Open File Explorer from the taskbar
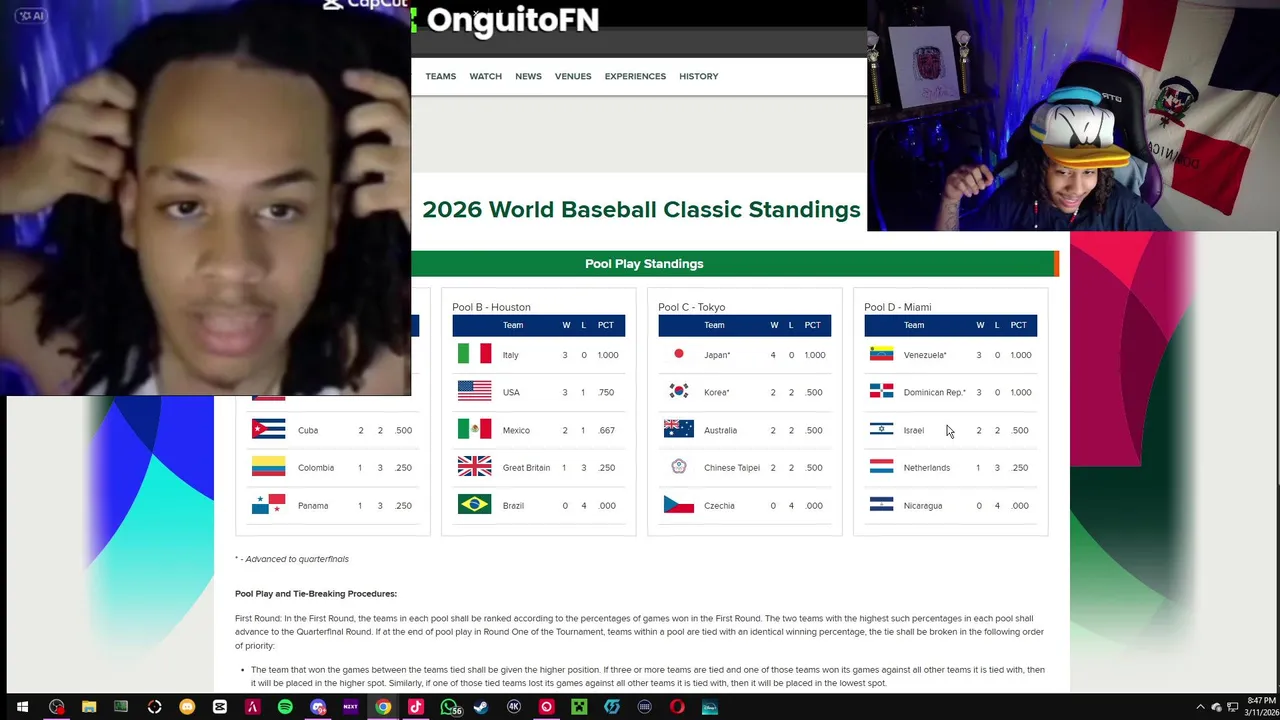Image resolution: width=1280 pixels, height=720 pixels. 89,707
